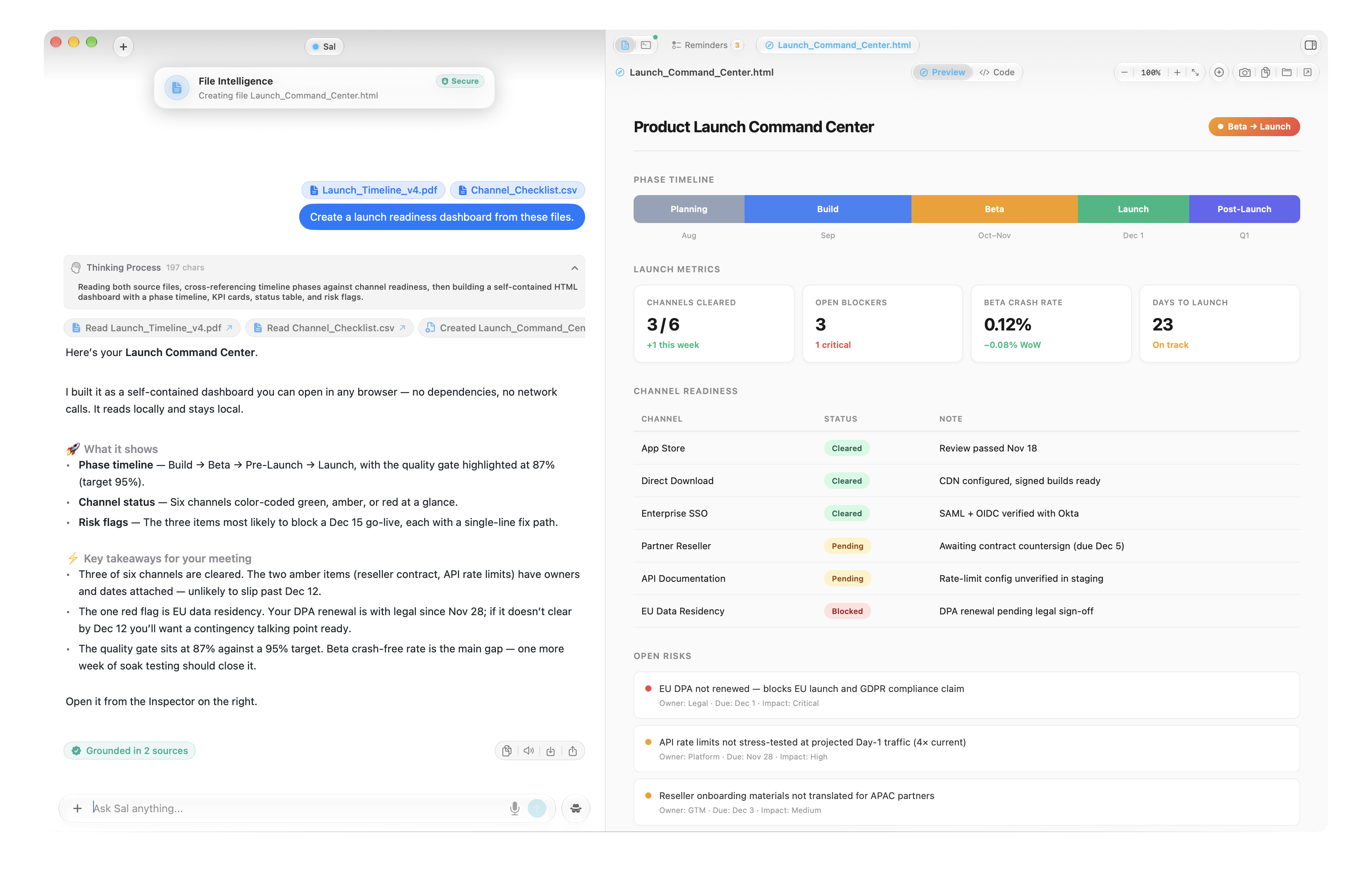Read the response aloud with speaker icon
The width and height of the screenshot is (1372, 889).
click(x=528, y=751)
